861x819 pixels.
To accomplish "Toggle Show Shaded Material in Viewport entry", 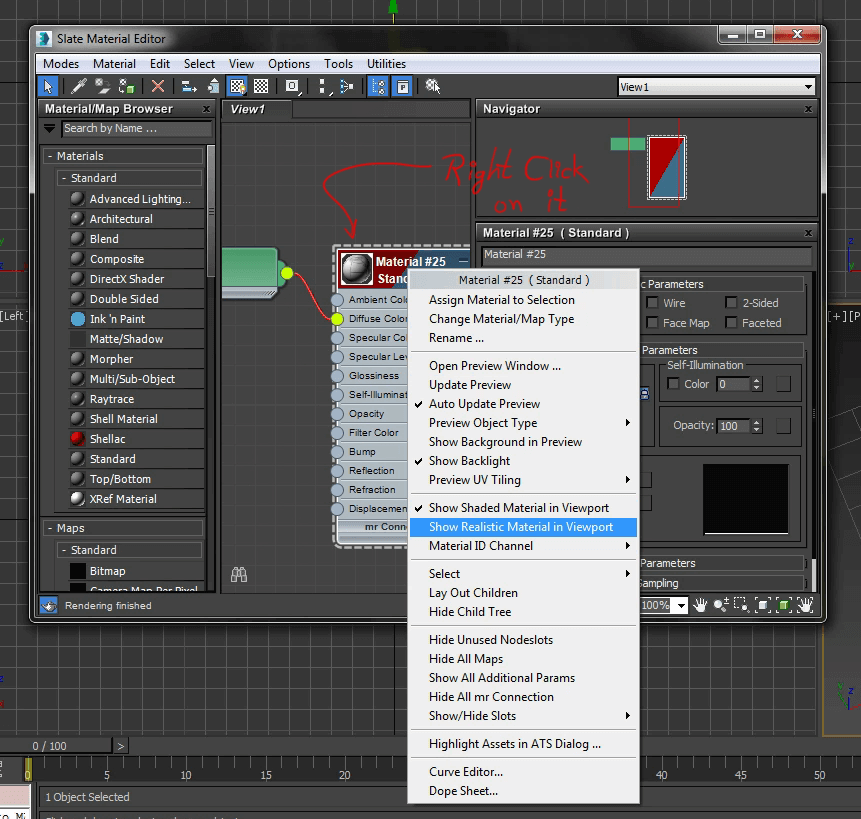I will click(x=524, y=508).
